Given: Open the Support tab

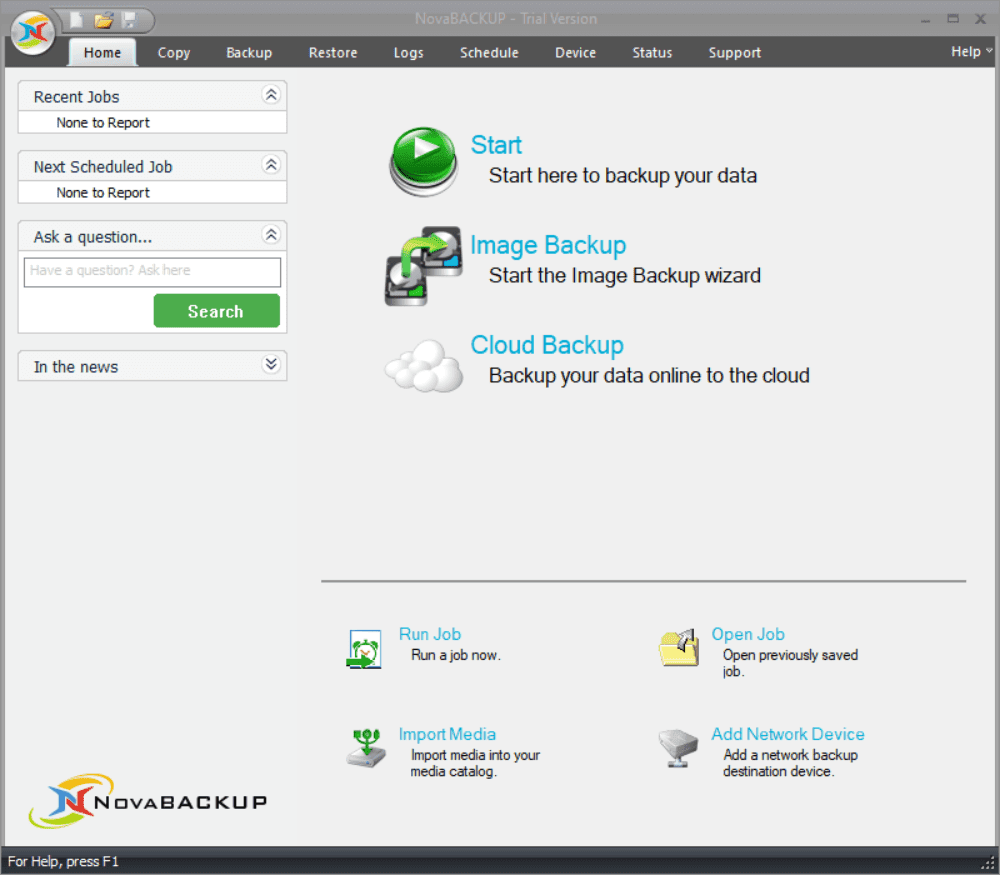Looking at the screenshot, I should click(735, 52).
